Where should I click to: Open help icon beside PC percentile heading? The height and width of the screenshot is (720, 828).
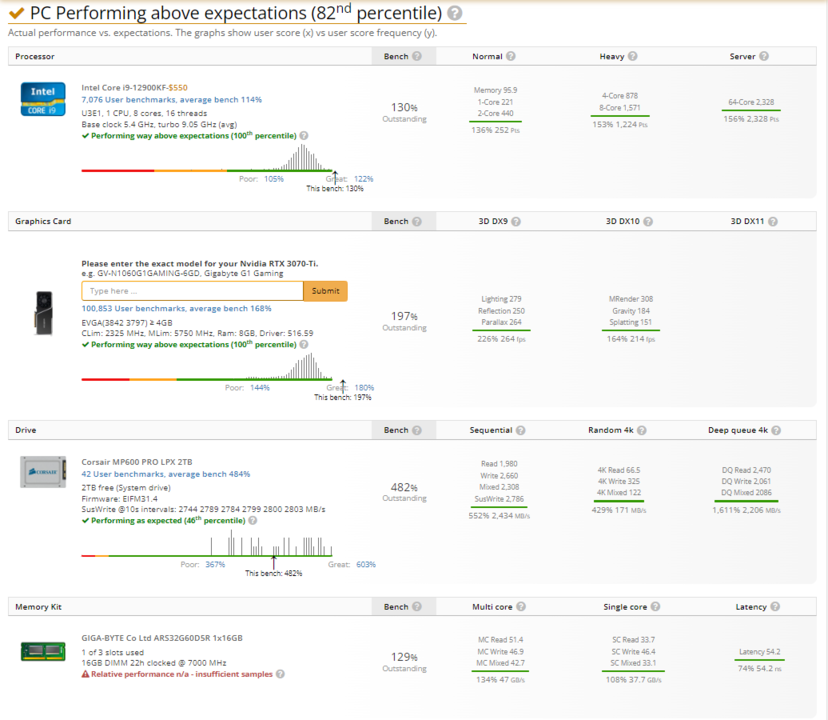(455, 14)
